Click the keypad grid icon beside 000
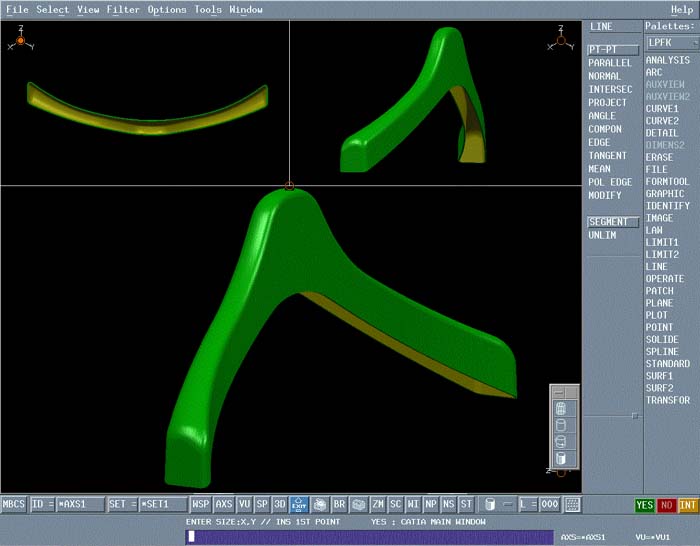 point(572,505)
